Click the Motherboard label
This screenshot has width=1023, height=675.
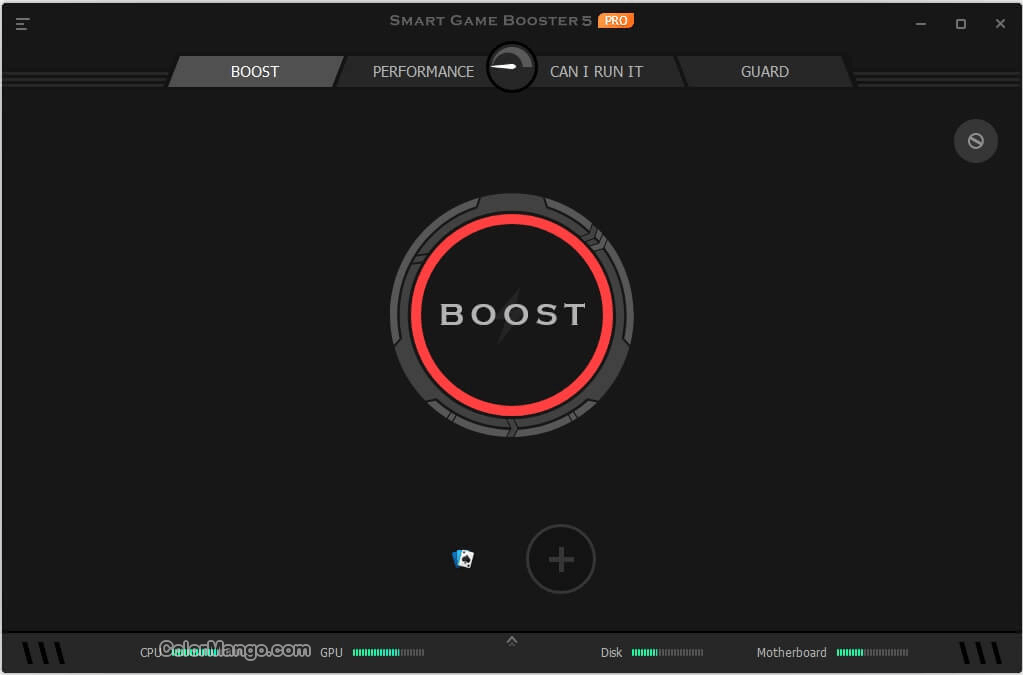(791, 652)
